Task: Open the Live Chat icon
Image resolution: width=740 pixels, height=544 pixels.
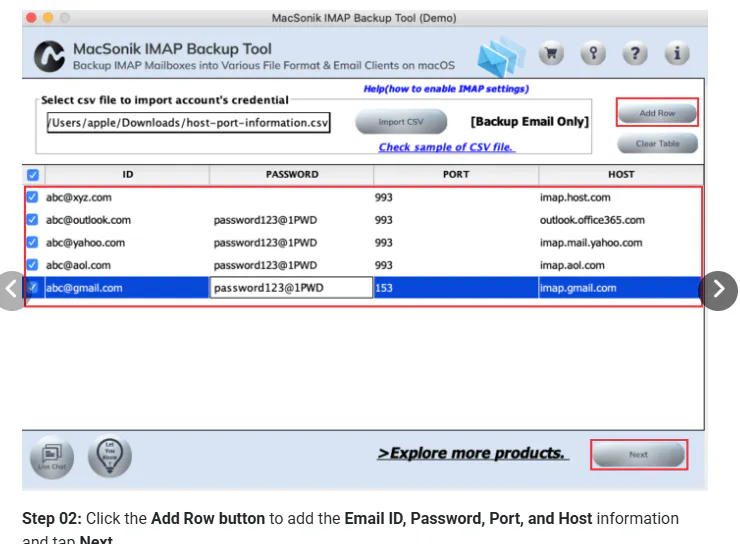Action: [x=52, y=457]
